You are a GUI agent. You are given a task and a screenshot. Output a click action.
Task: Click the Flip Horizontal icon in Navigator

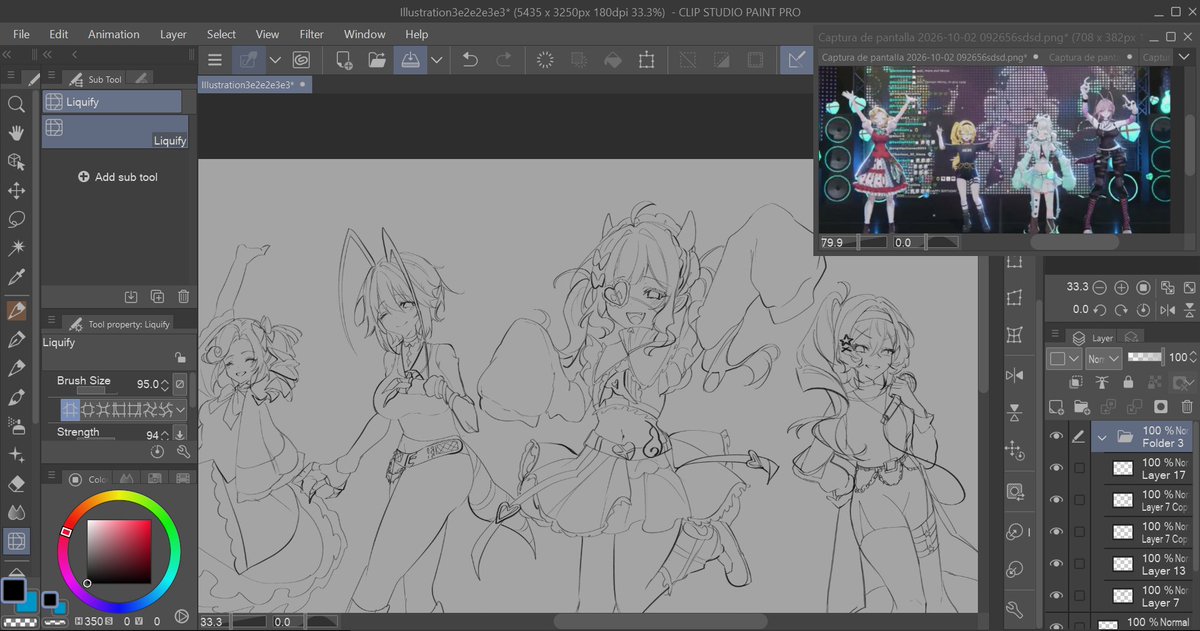pyautogui.click(x=1166, y=310)
